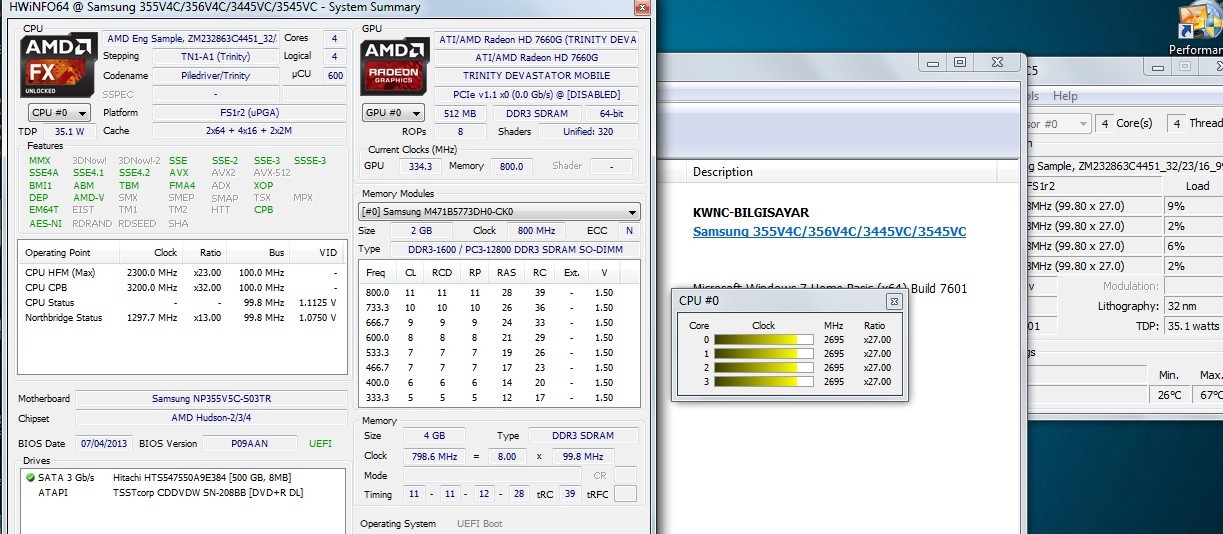Select the Hitachi HTS547550A9E384 drive row
The image size is (1223, 534).
[x=182, y=478]
